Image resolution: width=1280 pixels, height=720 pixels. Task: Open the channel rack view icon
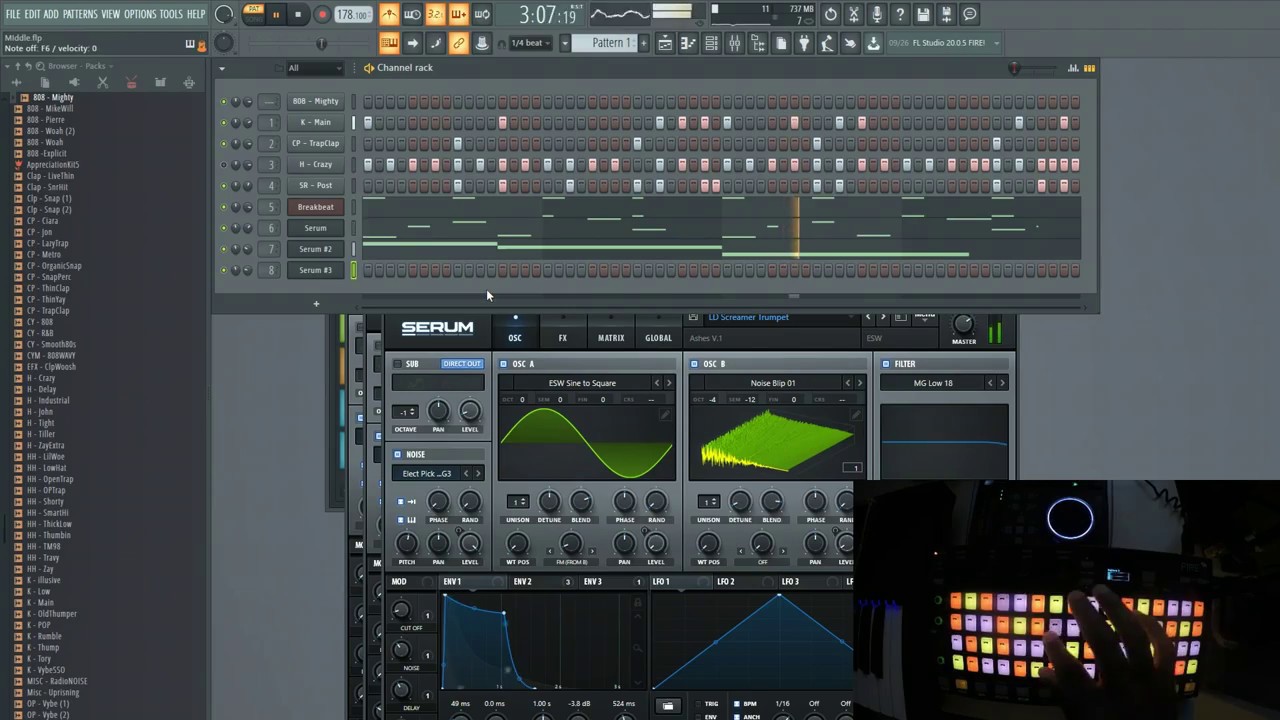click(711, 43)
